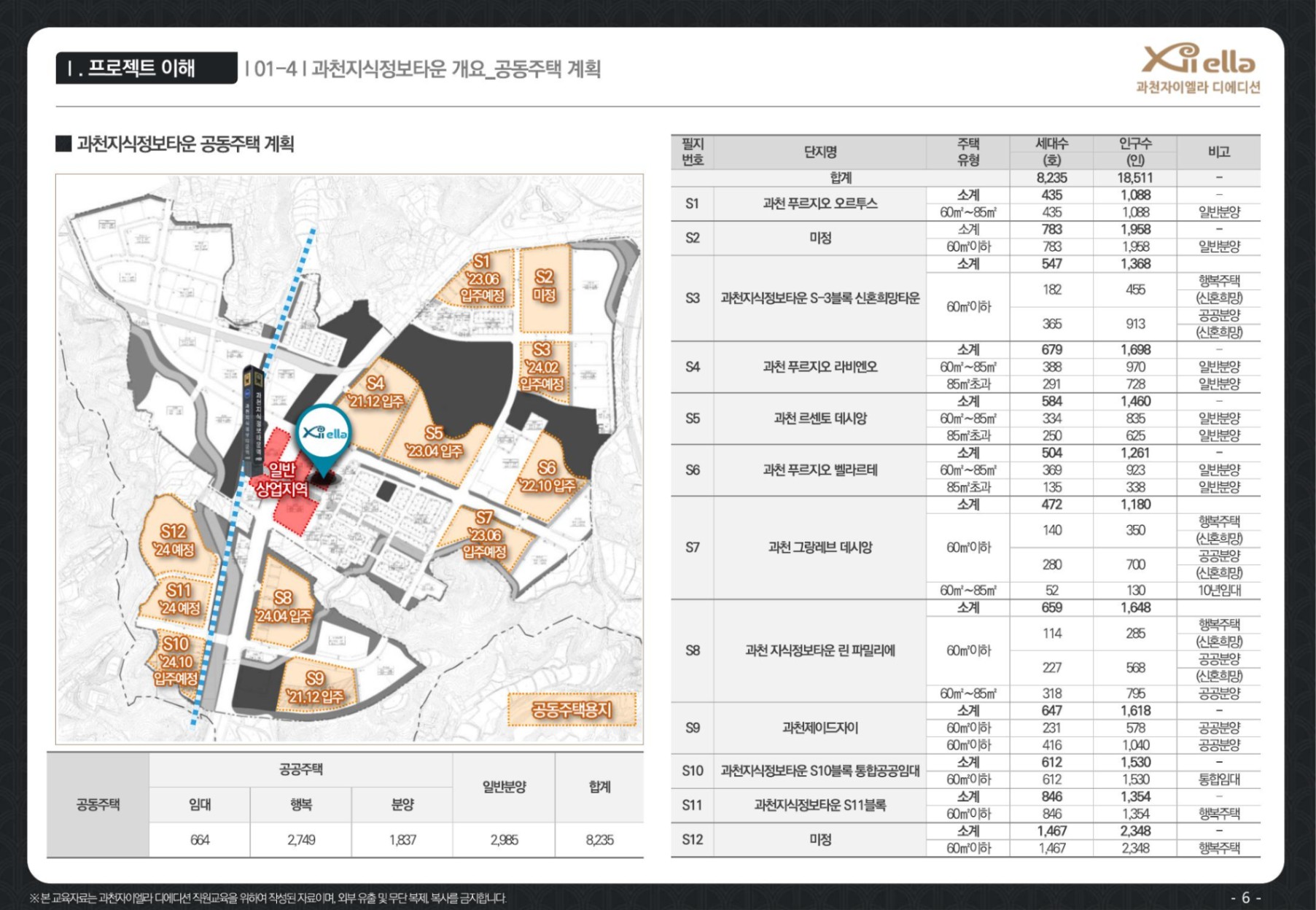Click the value 664 under 임대
The image size is (1316, 910).
(200, 840)
